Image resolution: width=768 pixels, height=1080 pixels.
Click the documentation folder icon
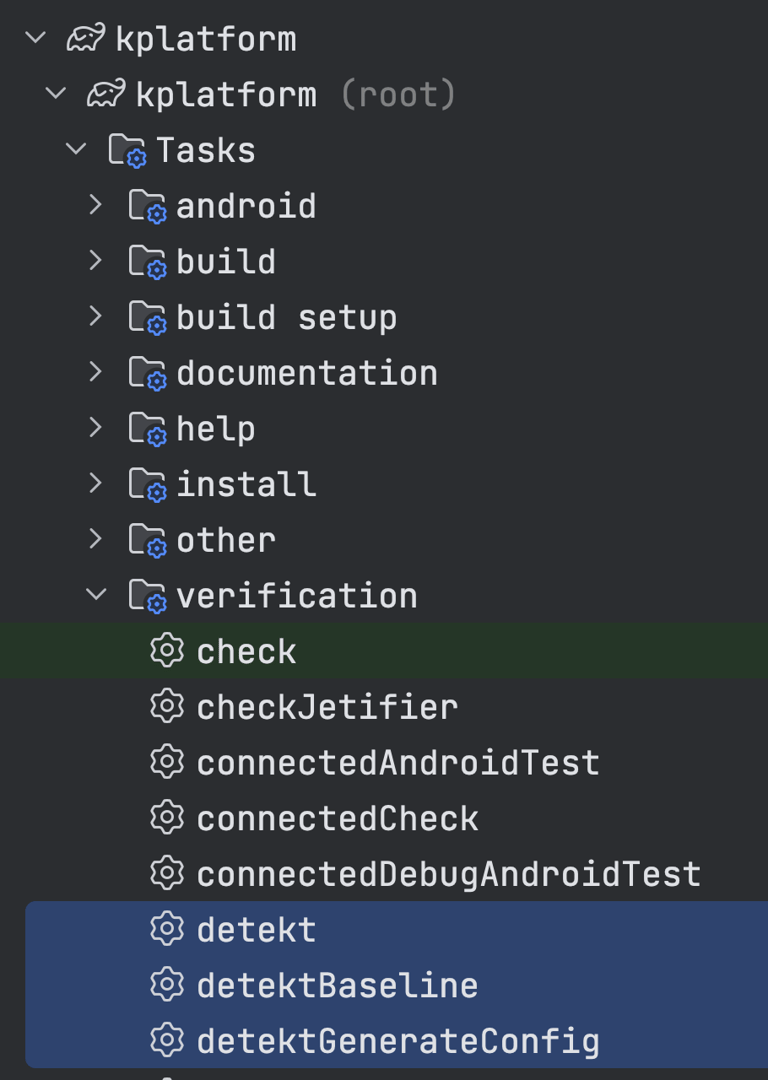[147, 373]
